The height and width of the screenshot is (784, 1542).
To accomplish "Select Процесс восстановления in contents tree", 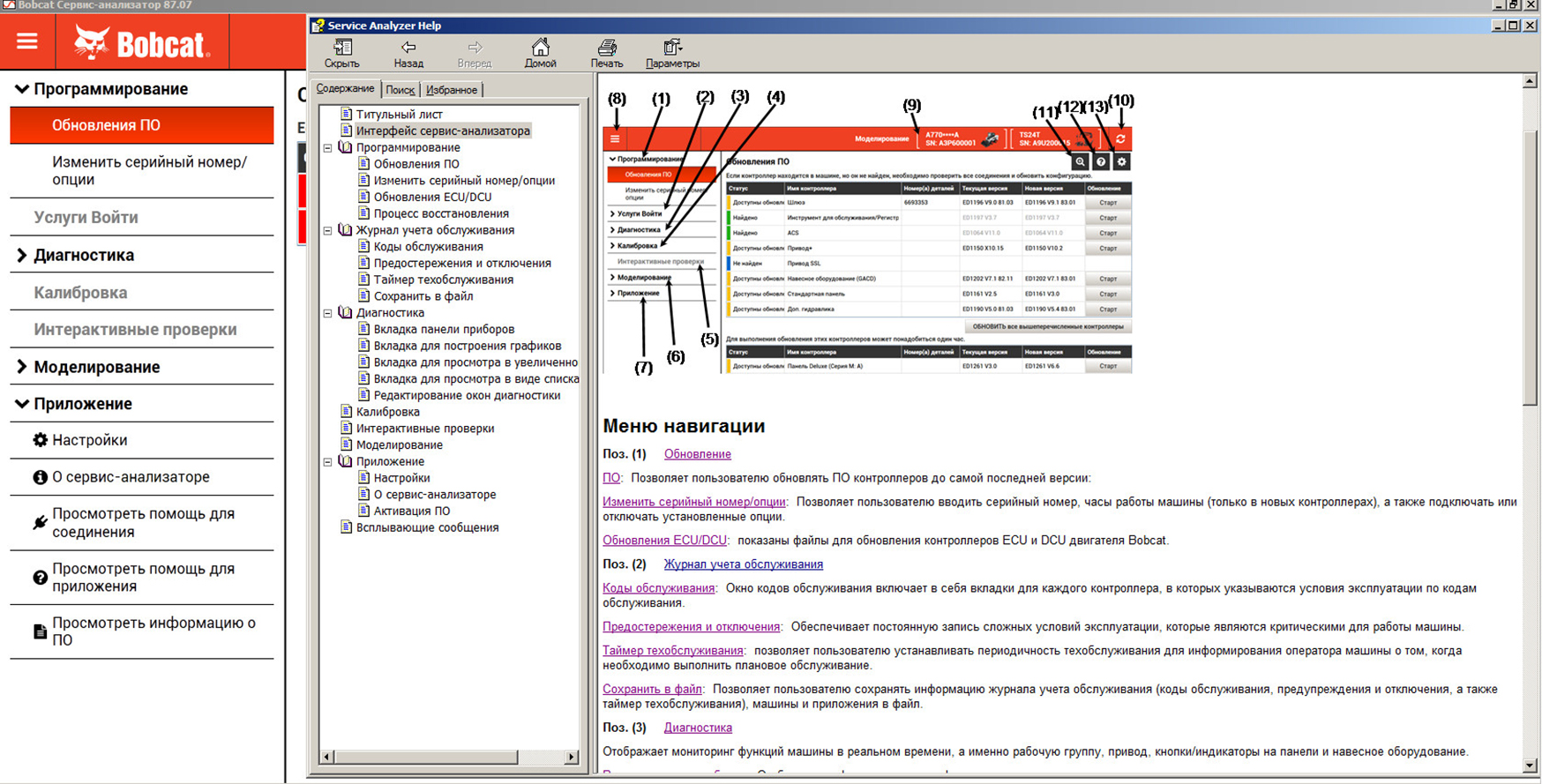I will tap(440, 213).
